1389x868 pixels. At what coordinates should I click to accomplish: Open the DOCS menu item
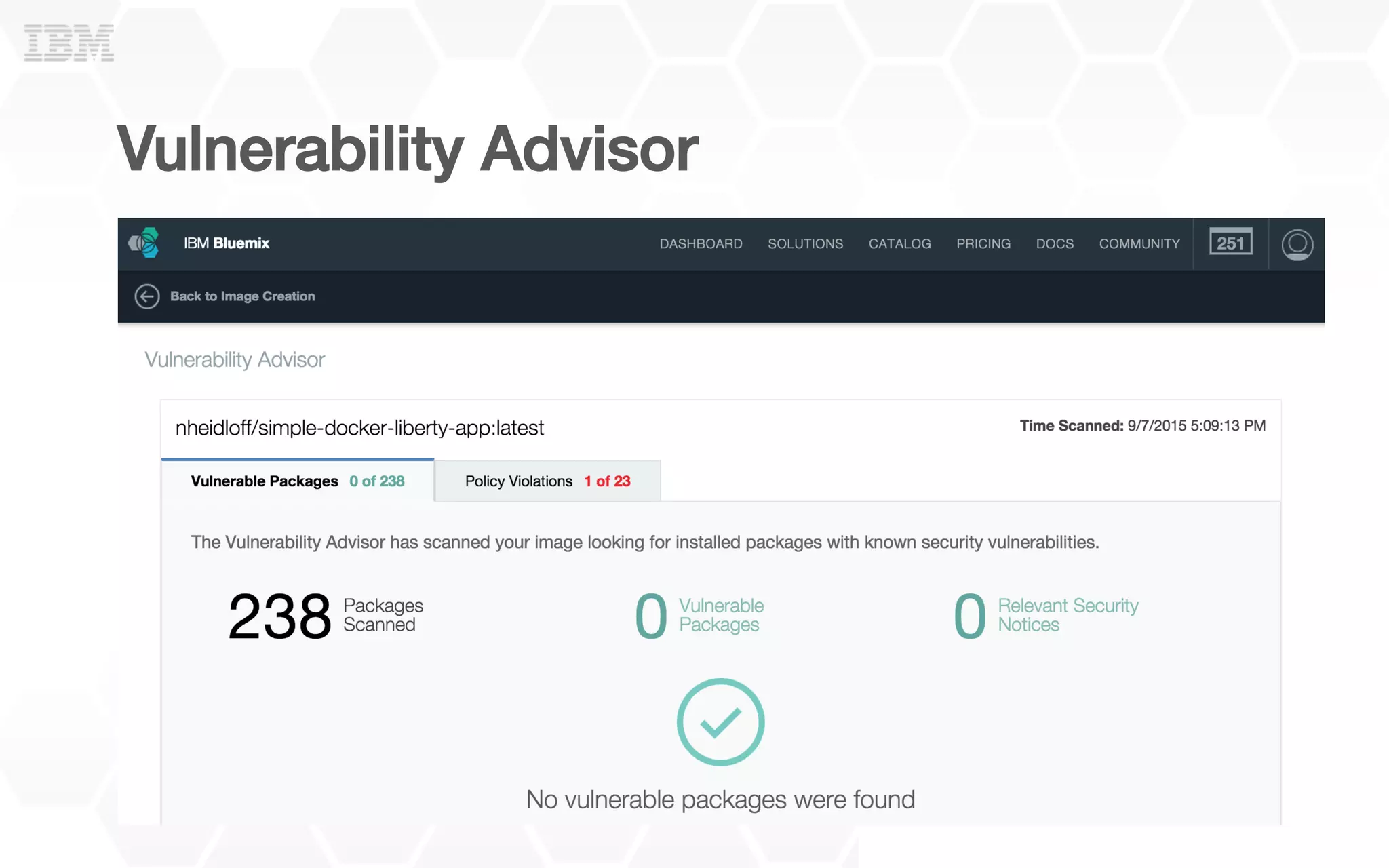tap(1055, 243)
